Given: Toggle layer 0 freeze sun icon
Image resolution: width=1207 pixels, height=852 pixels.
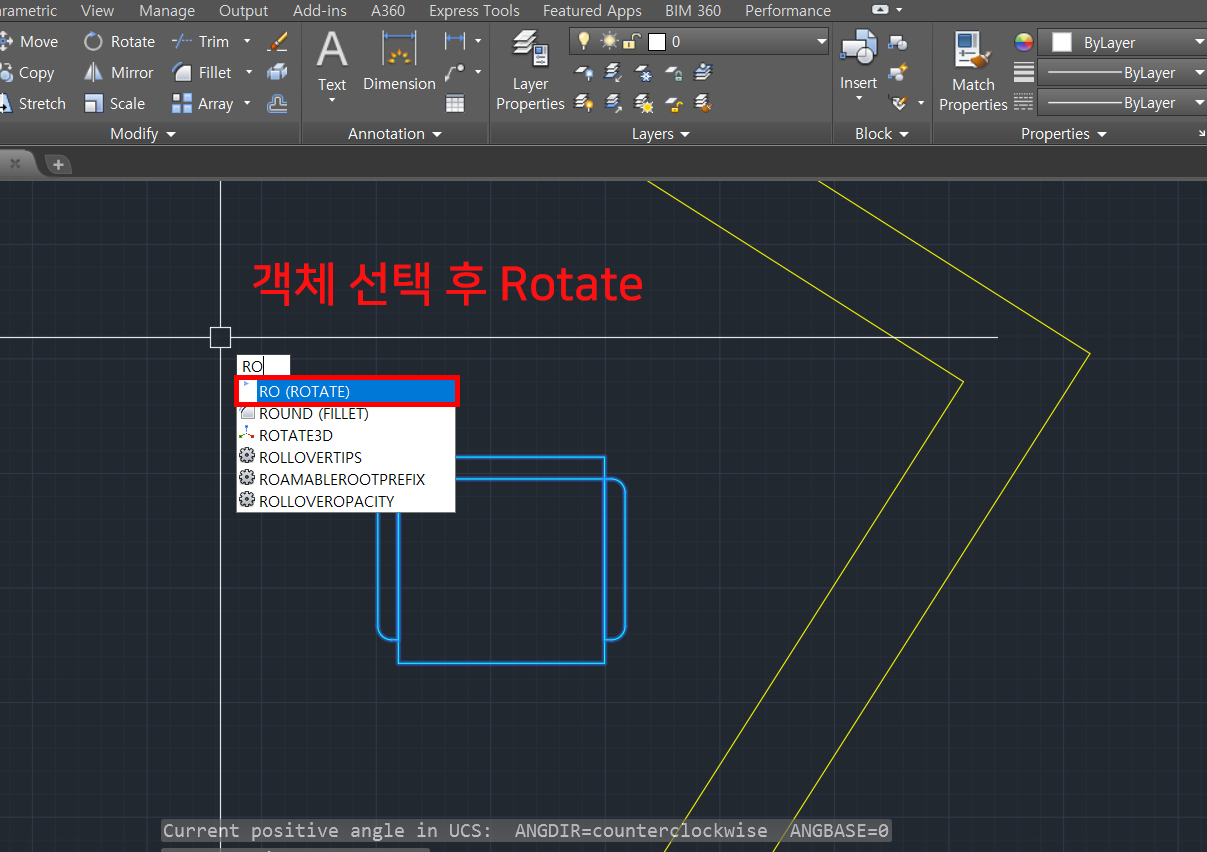Looking at the screenshot, I should point(609,41).
